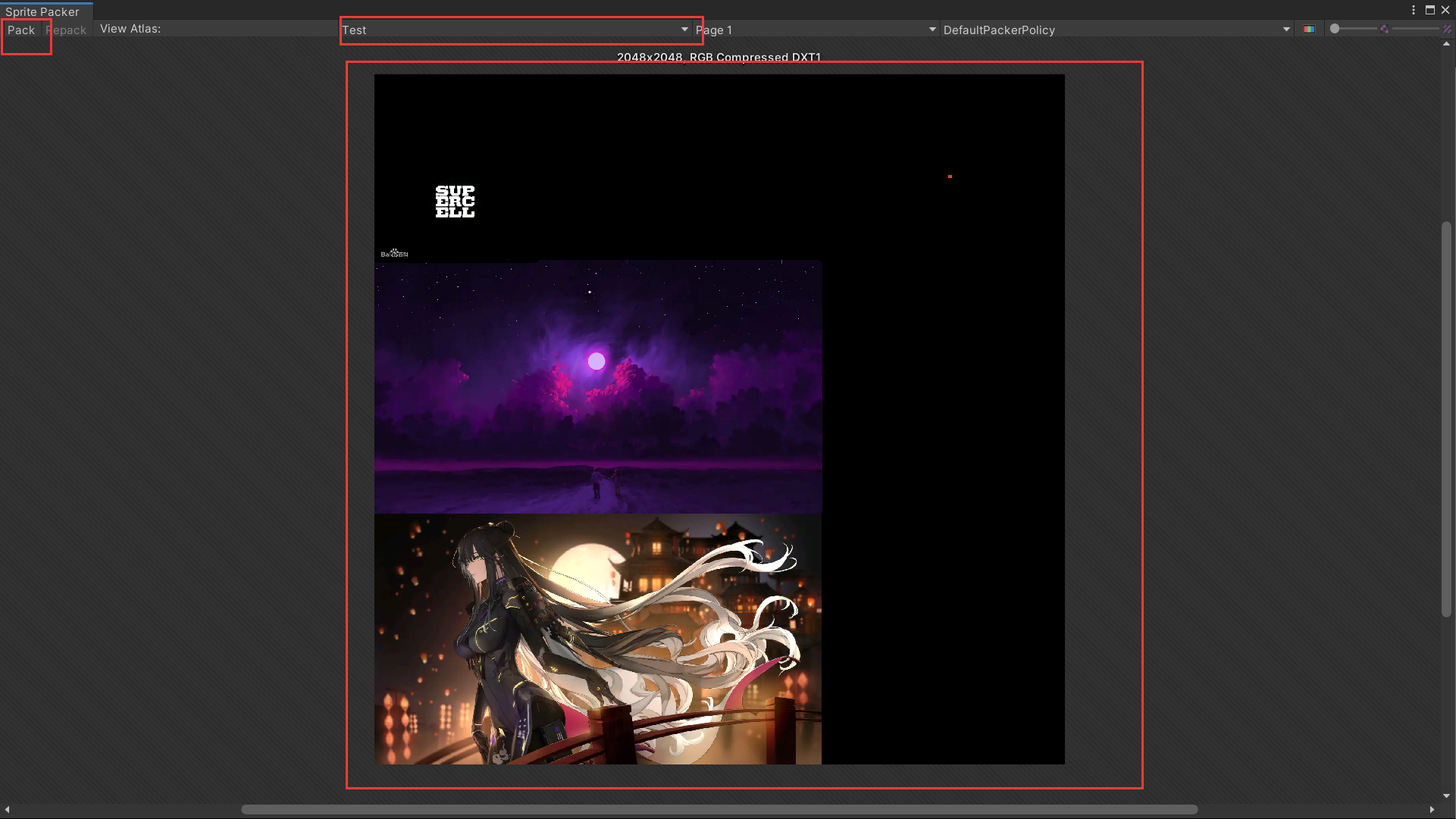Viewport: 1456px width, 819px height.
Task: Select the RGB color channels icon
Action: pyautogui.click(x=1309, y=29)
